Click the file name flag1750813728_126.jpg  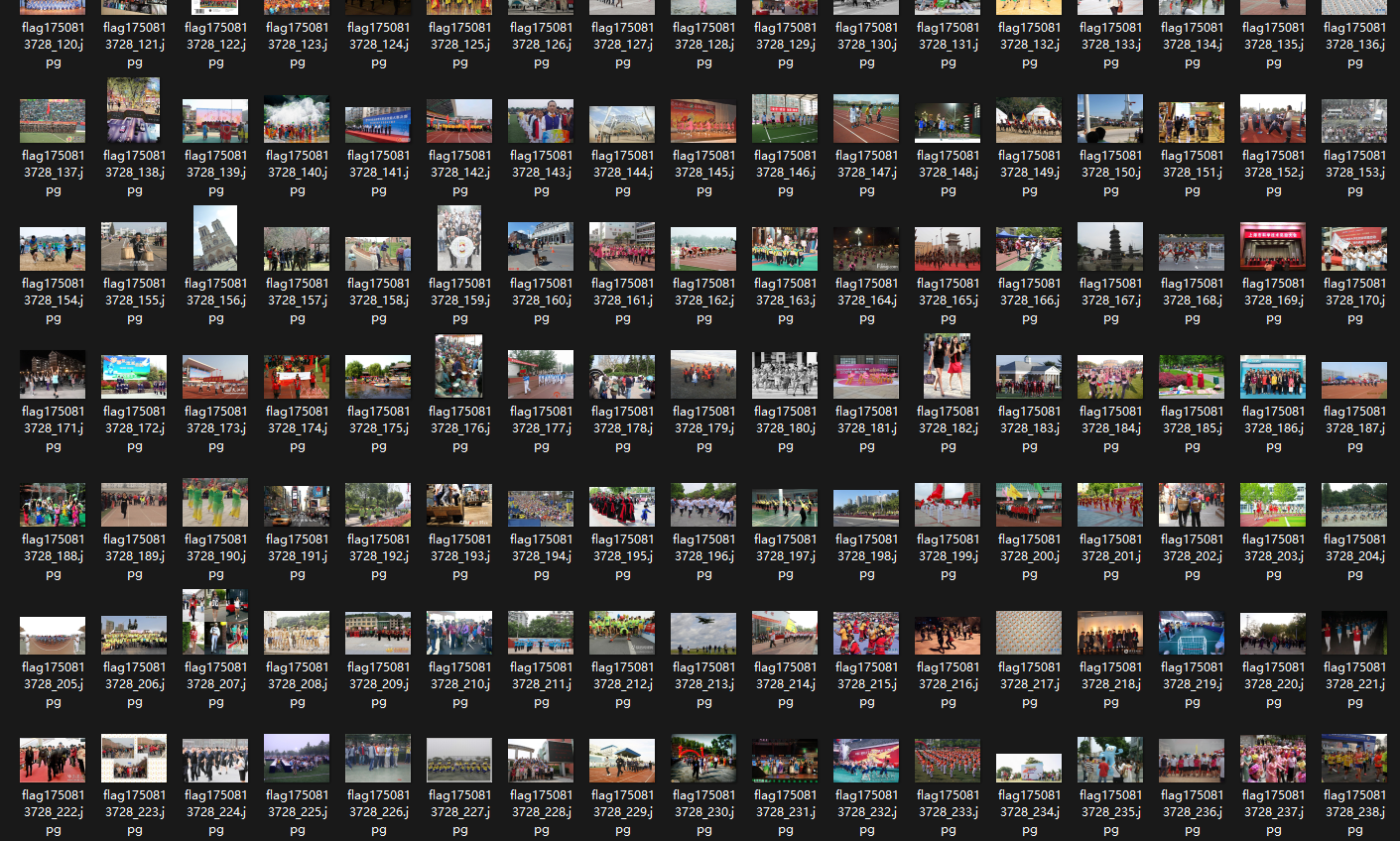pos(541,45)
